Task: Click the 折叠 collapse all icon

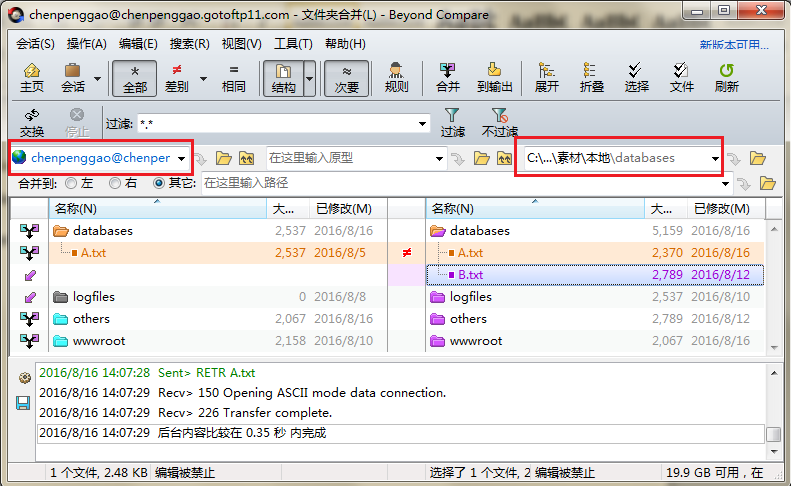Action: click(591, 78)
